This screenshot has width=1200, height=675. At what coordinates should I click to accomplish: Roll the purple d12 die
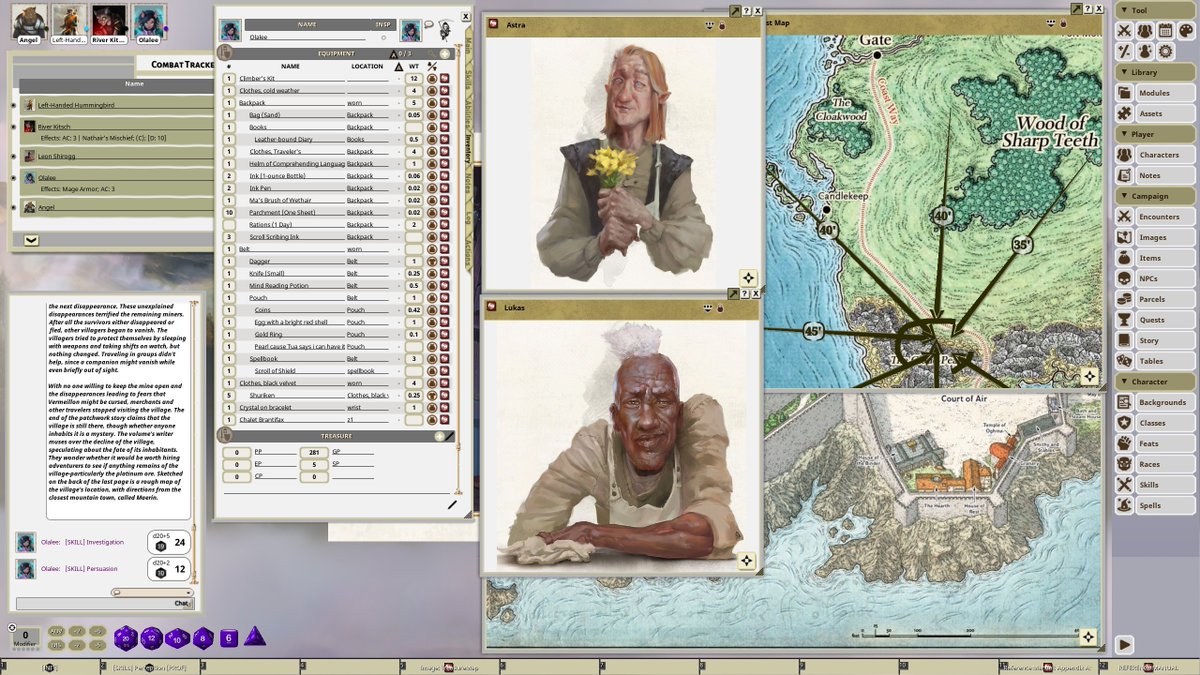click(x=152, y=638)
